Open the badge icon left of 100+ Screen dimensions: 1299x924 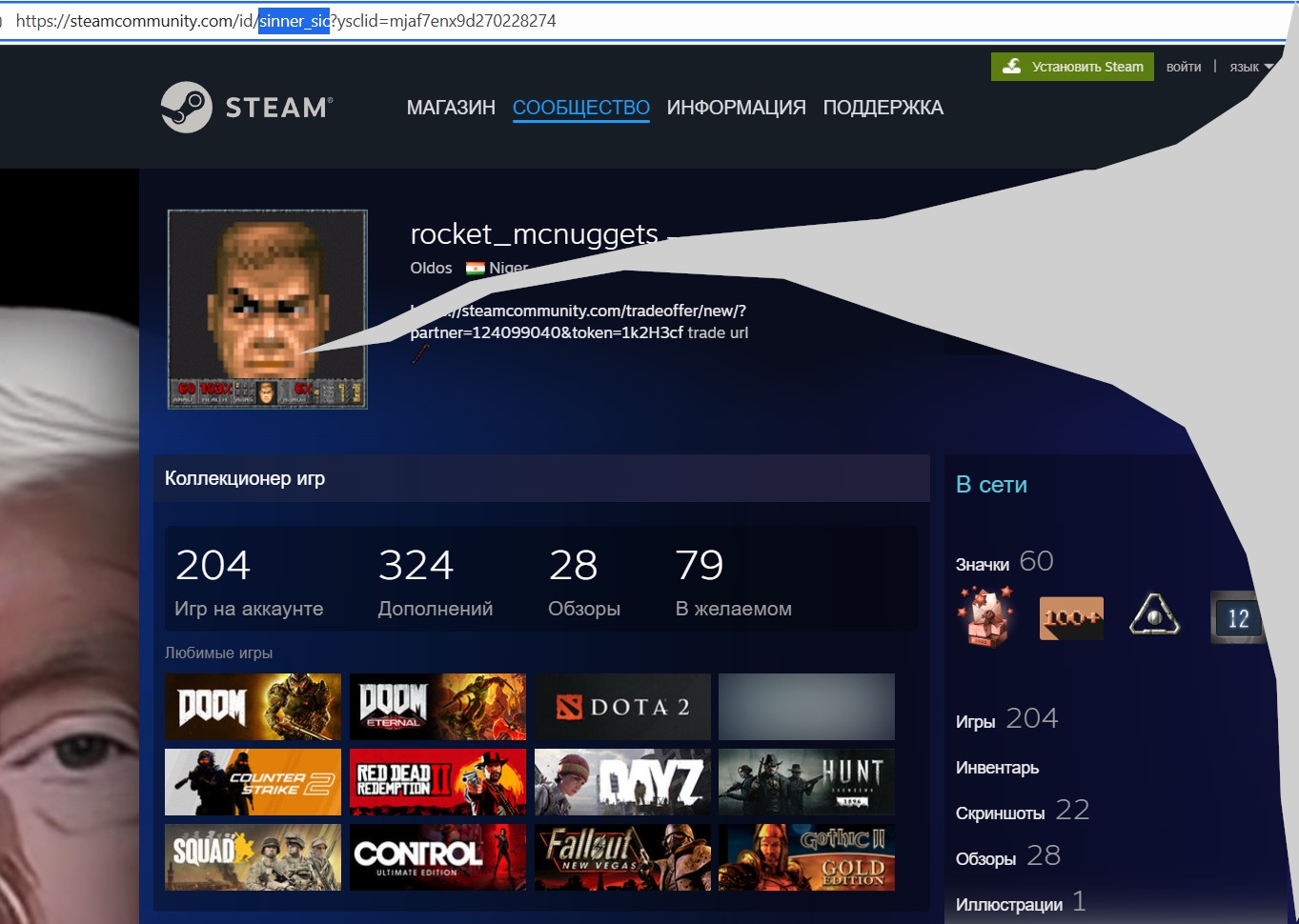[x=985, y=616]
